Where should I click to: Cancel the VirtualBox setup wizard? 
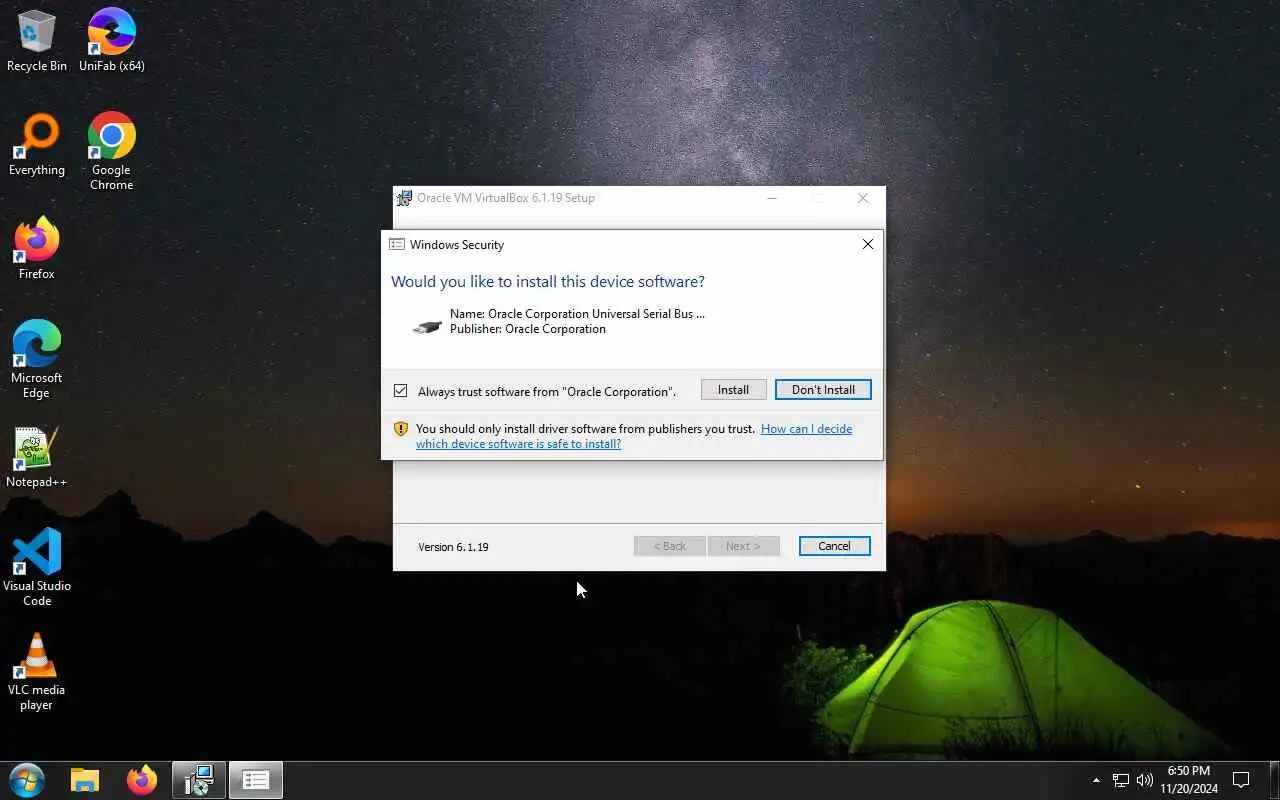tap(834, 546)
